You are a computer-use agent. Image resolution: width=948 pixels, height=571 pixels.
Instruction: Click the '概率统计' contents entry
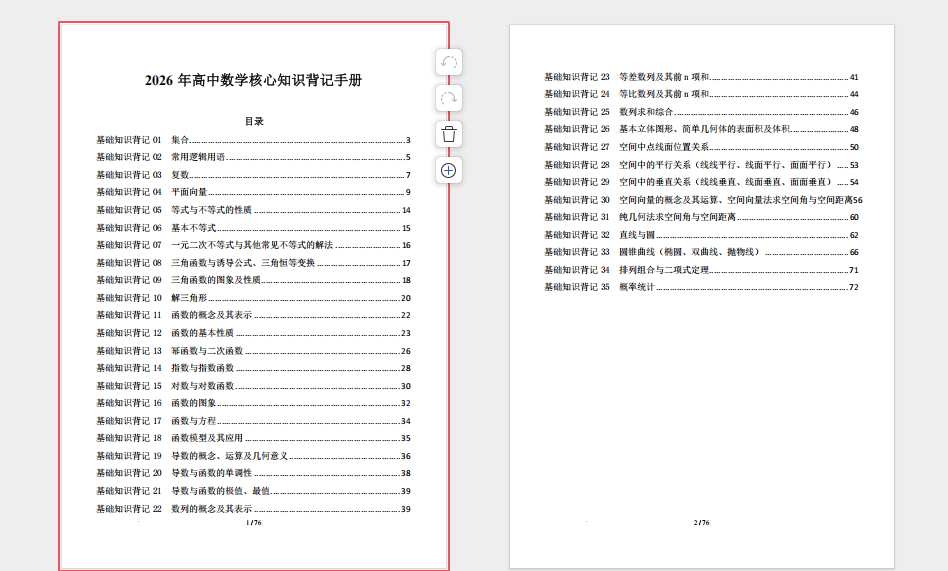tap(637, 287)
